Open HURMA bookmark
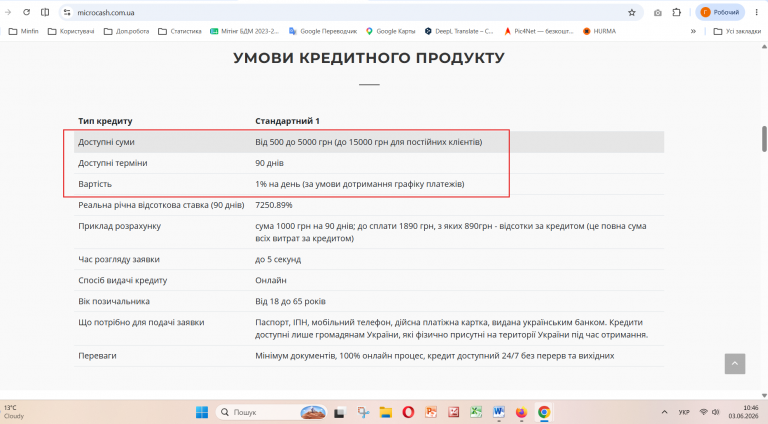The image size is (768, 424). click(x=599, y=31)
